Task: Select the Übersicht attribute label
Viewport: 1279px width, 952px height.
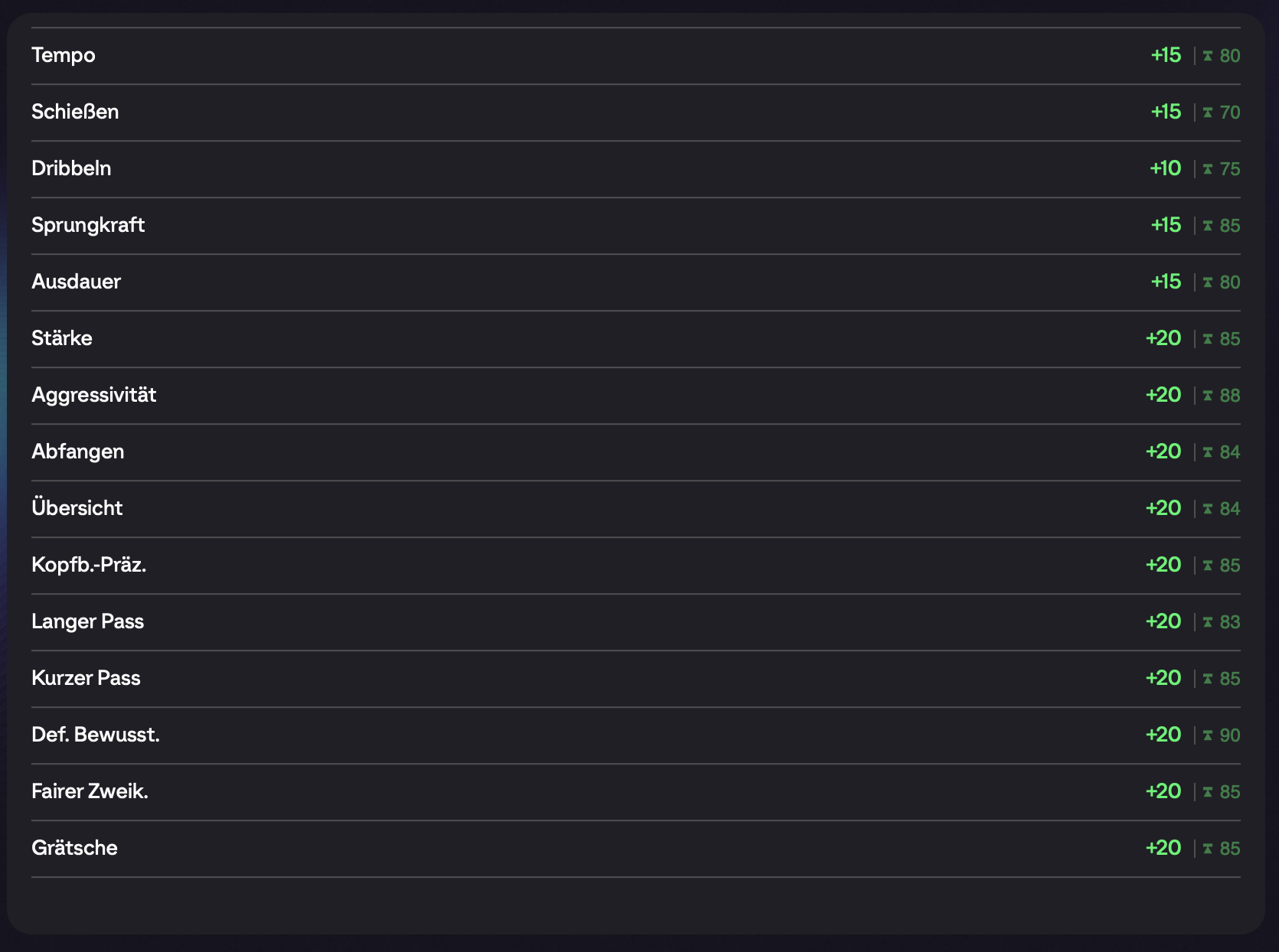Action: [x=77, y=508]
